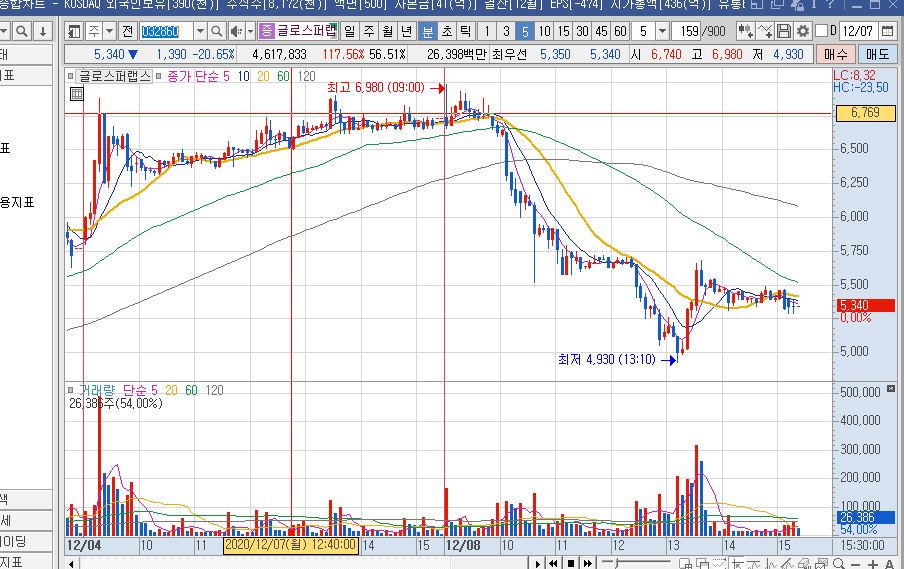Click the 거래량 단순 volume legend
This screenshot has width=904, height=569.
click(117, 390)
